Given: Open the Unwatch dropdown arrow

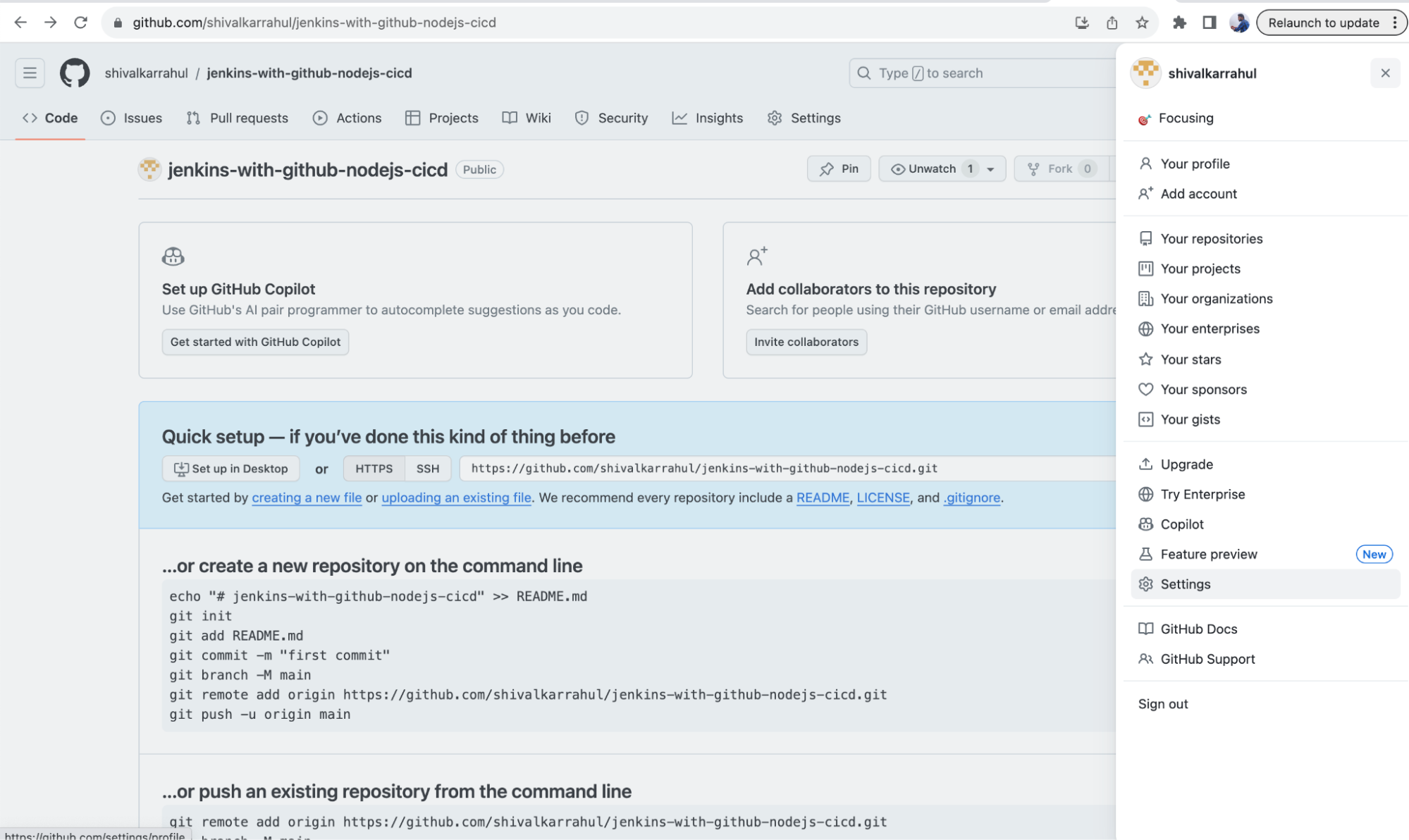Looking at the screenshot, I should point(991,168).
